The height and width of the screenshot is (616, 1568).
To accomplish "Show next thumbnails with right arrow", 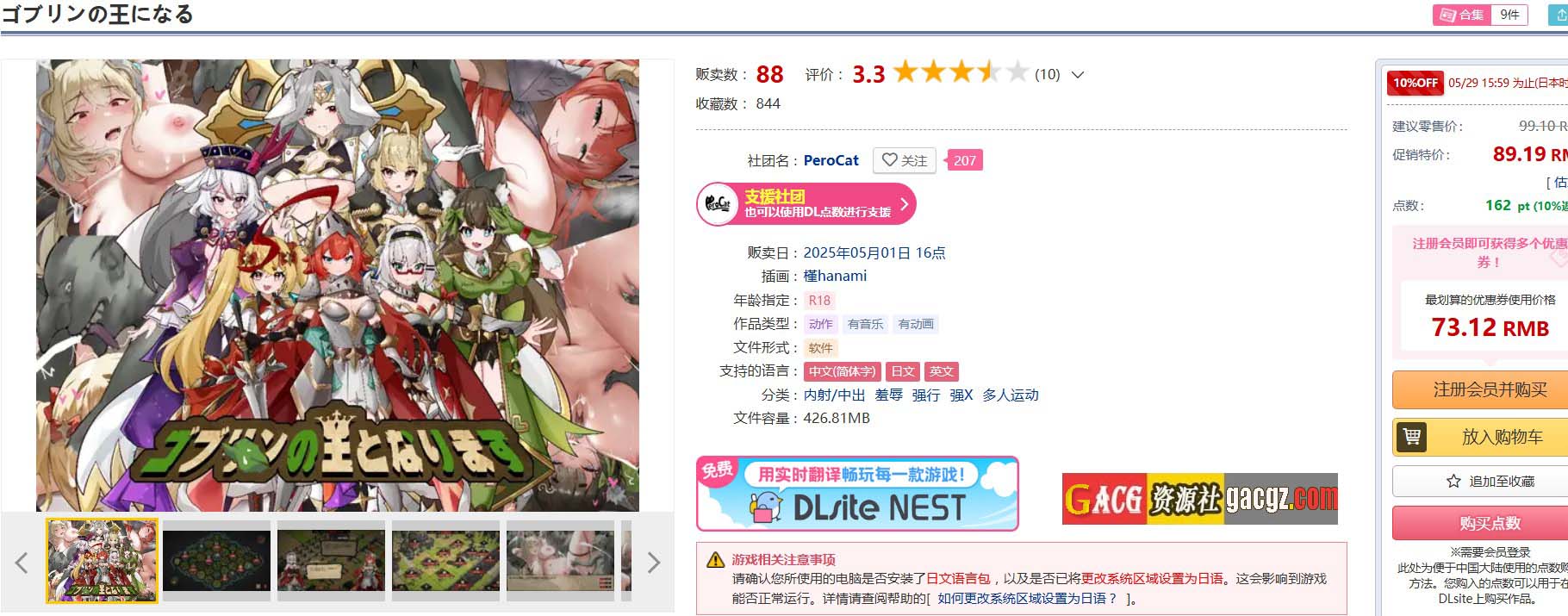I will coord(654,563).
